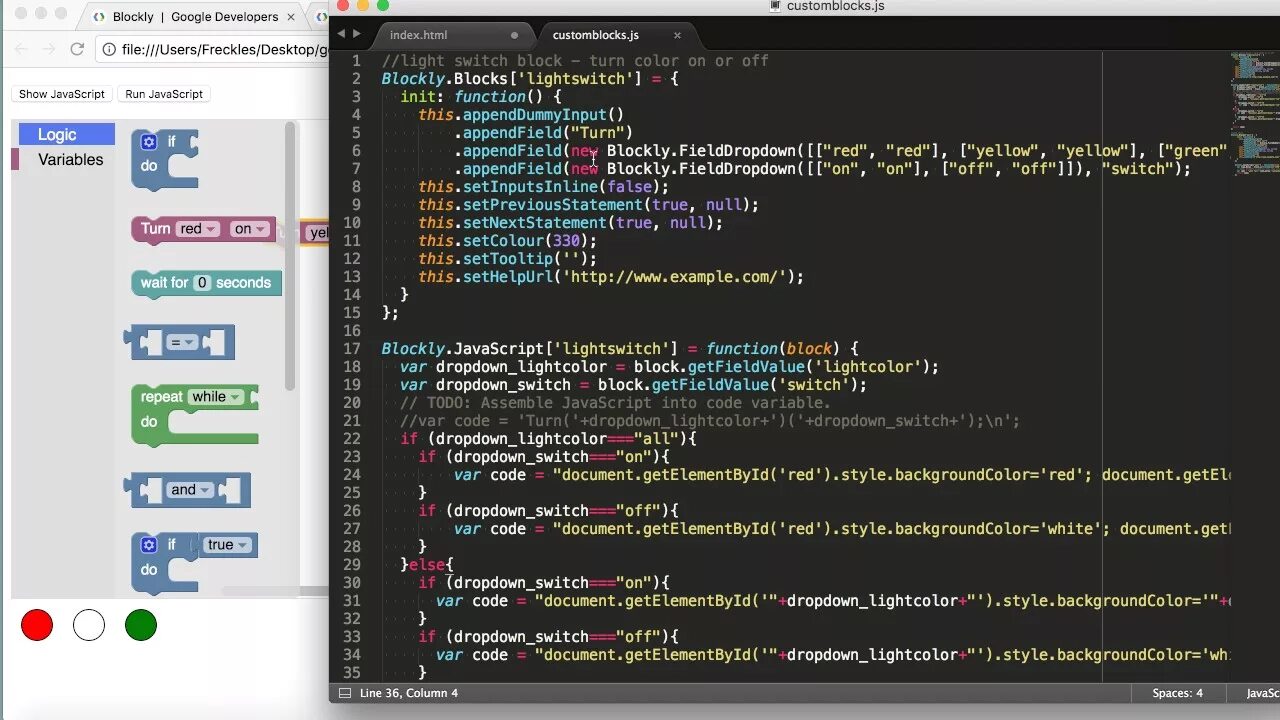Click 'this.setPreviousStatement(true, null);' code line
The height and width of the screenshot is (720, 1280).
tap(588, 205)
